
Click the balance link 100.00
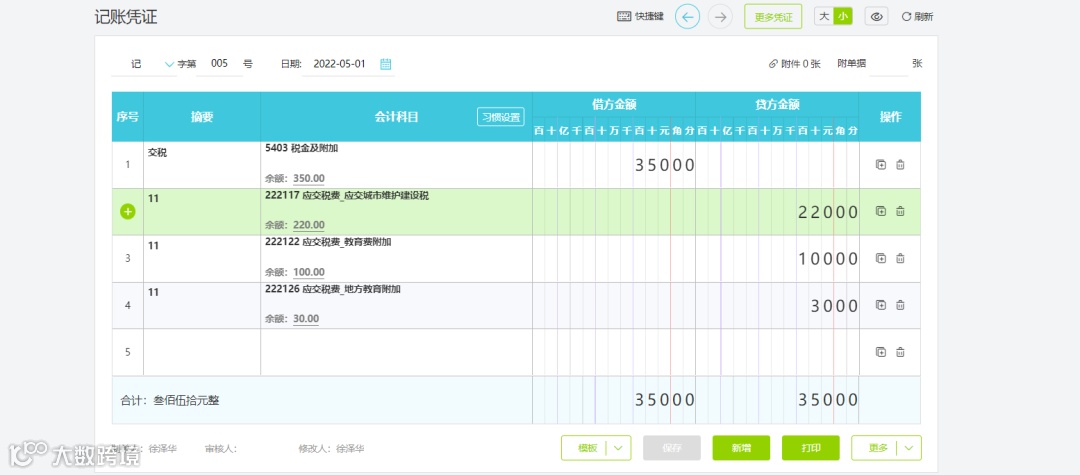(309, 272)
